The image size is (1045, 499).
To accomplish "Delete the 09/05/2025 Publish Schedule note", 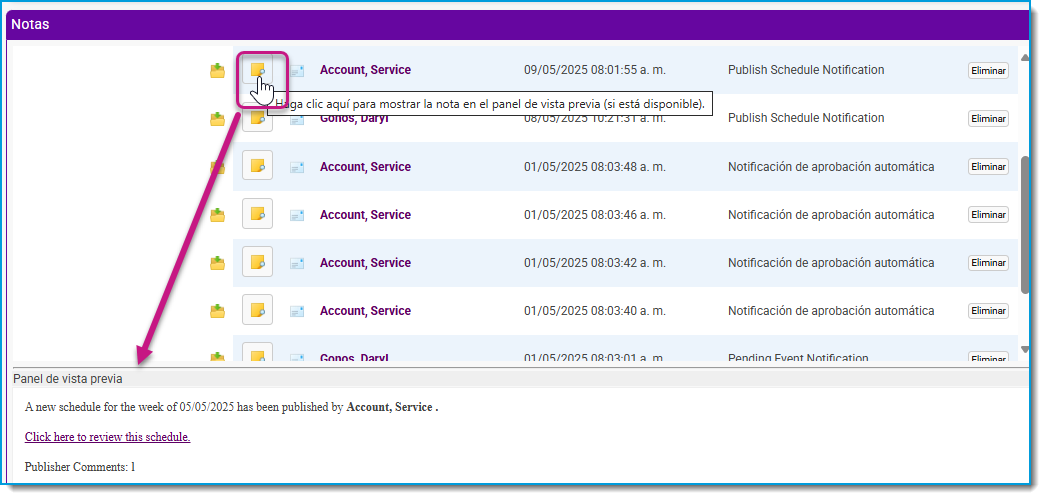I will point(988,71).
